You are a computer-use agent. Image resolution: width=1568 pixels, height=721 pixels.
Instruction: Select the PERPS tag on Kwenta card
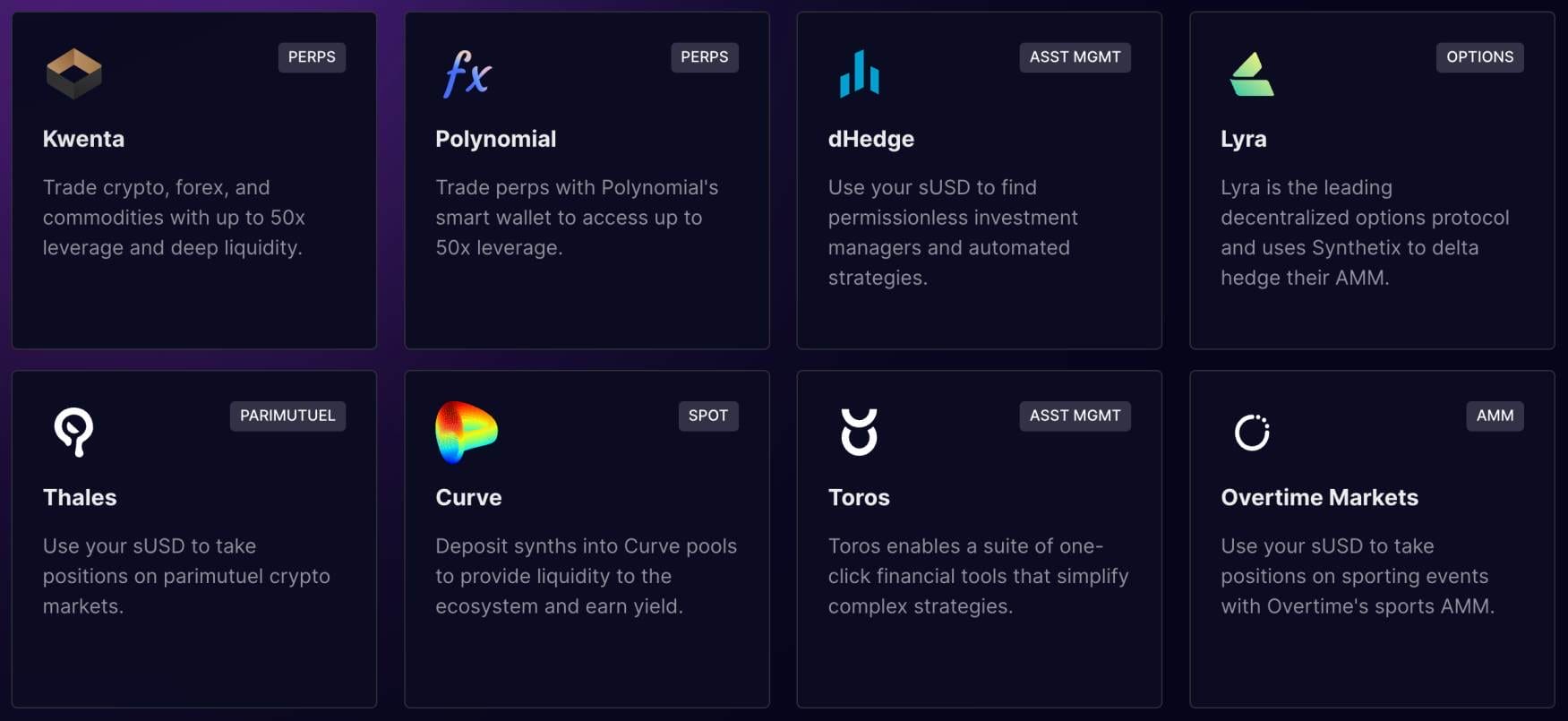312,57
